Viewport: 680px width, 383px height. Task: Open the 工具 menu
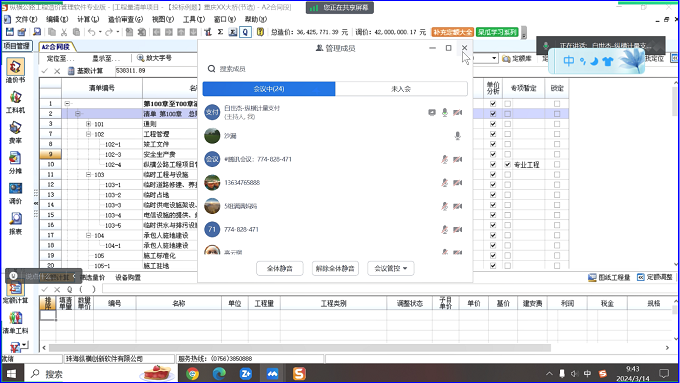(194, 19)
